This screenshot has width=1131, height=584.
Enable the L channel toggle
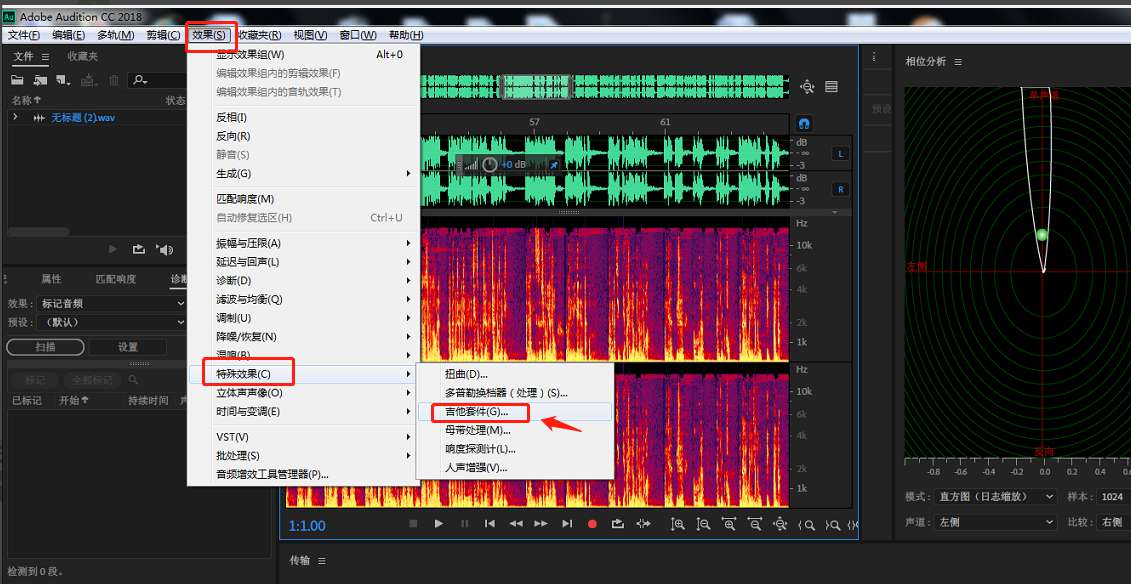(x=838, y=152)
